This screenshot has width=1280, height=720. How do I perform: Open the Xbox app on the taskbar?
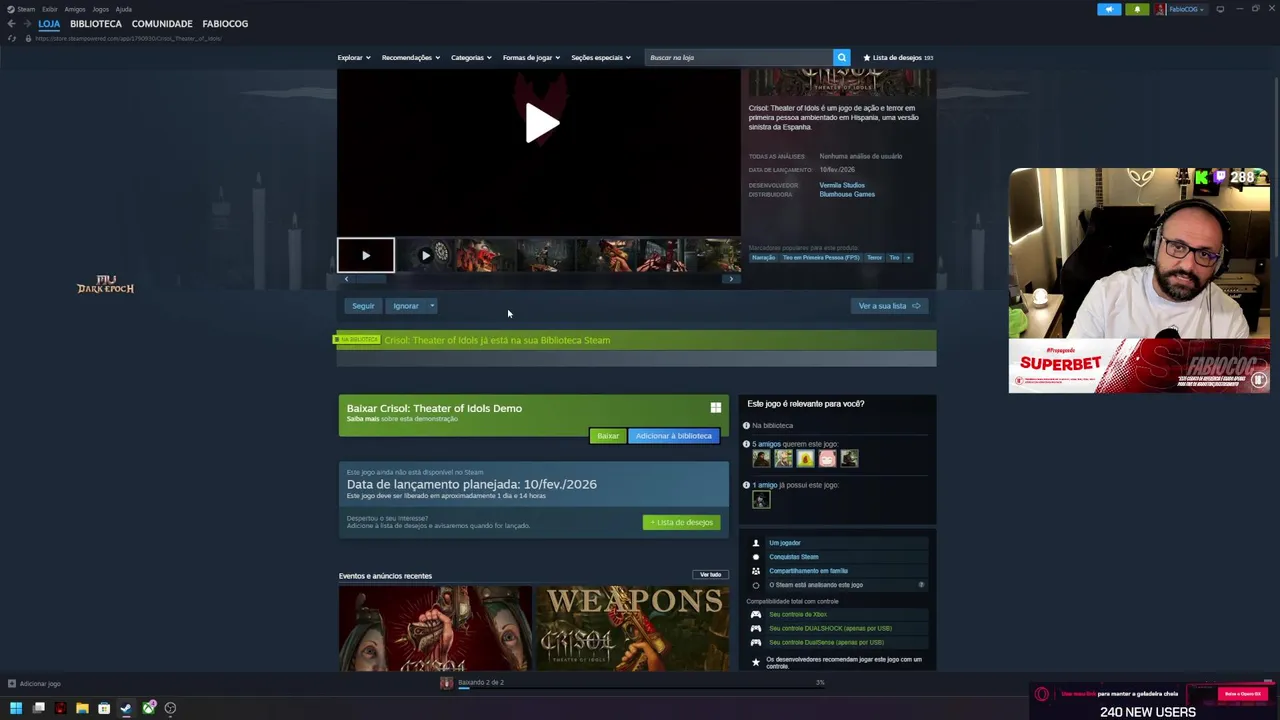click(148, 708)
